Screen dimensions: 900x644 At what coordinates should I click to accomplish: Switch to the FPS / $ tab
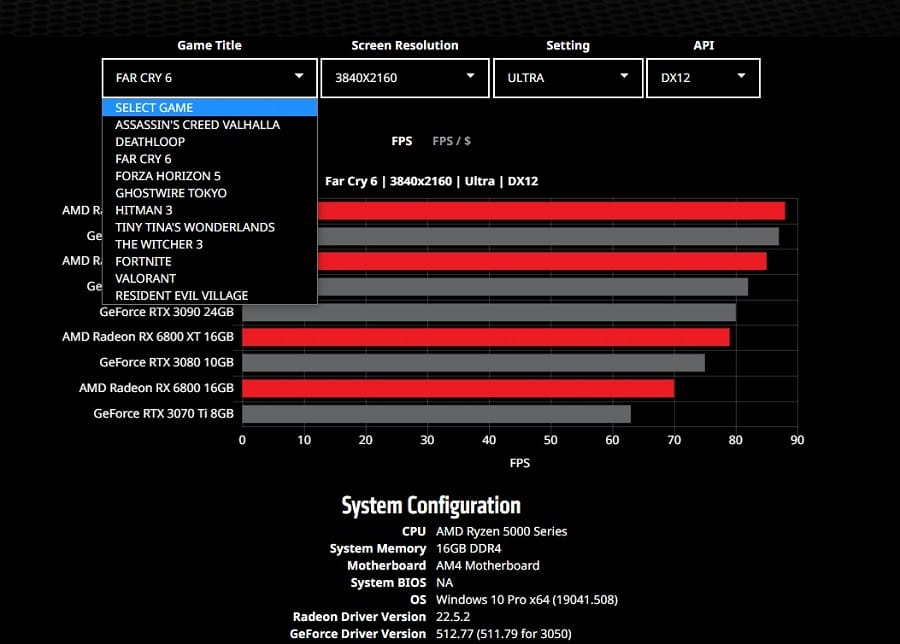pos(452,141)
